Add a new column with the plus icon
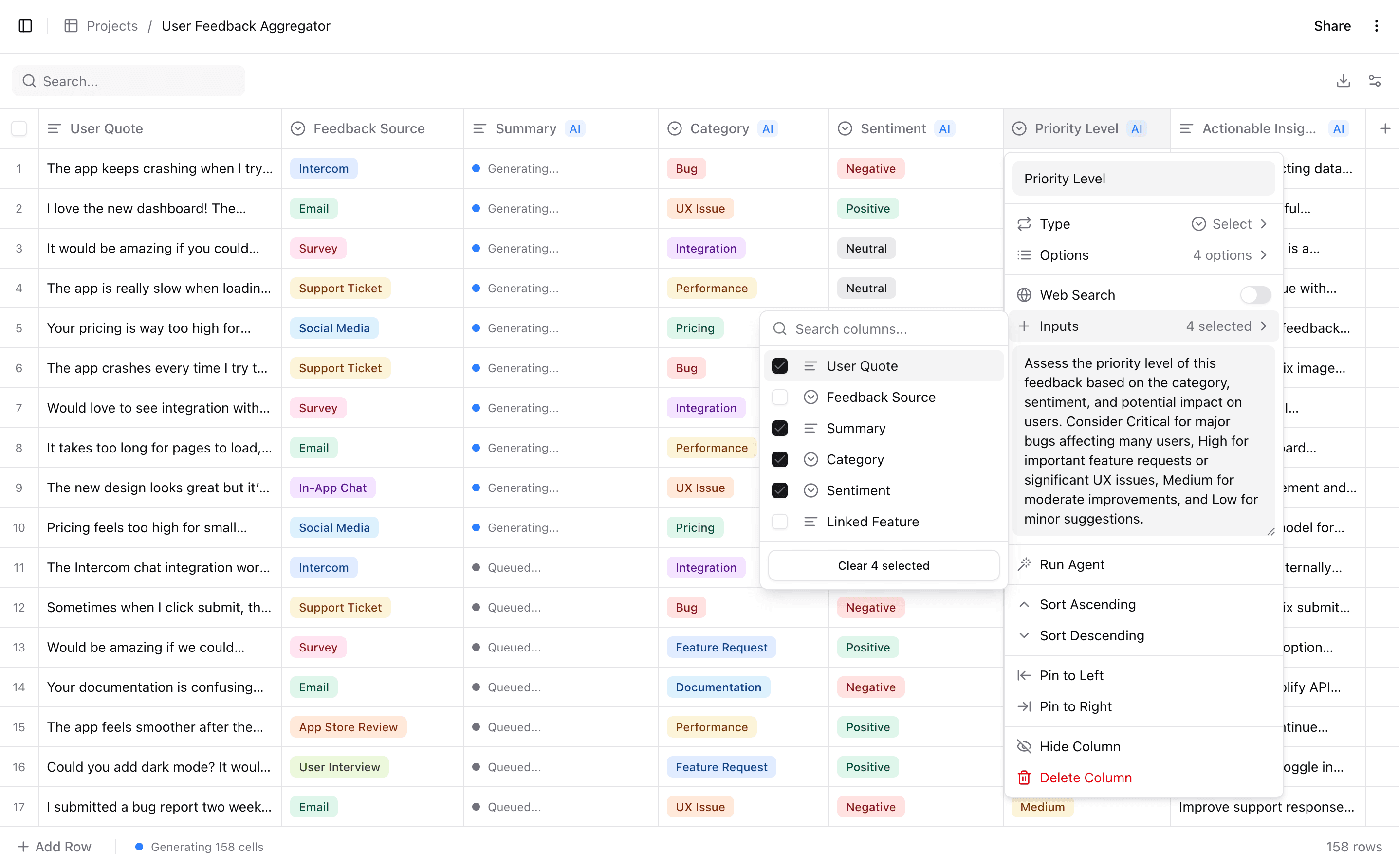 click(x=1385, y=128)
